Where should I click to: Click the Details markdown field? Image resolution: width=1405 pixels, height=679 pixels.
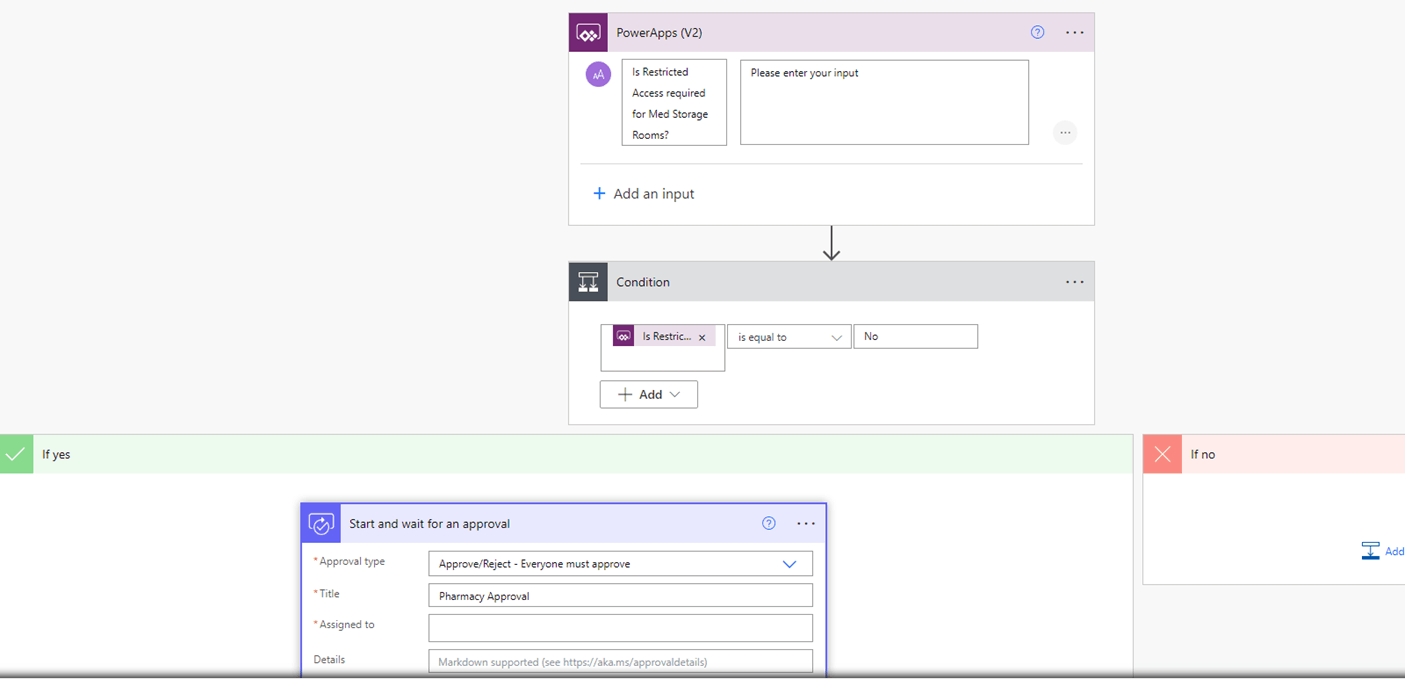click(620, 661)
